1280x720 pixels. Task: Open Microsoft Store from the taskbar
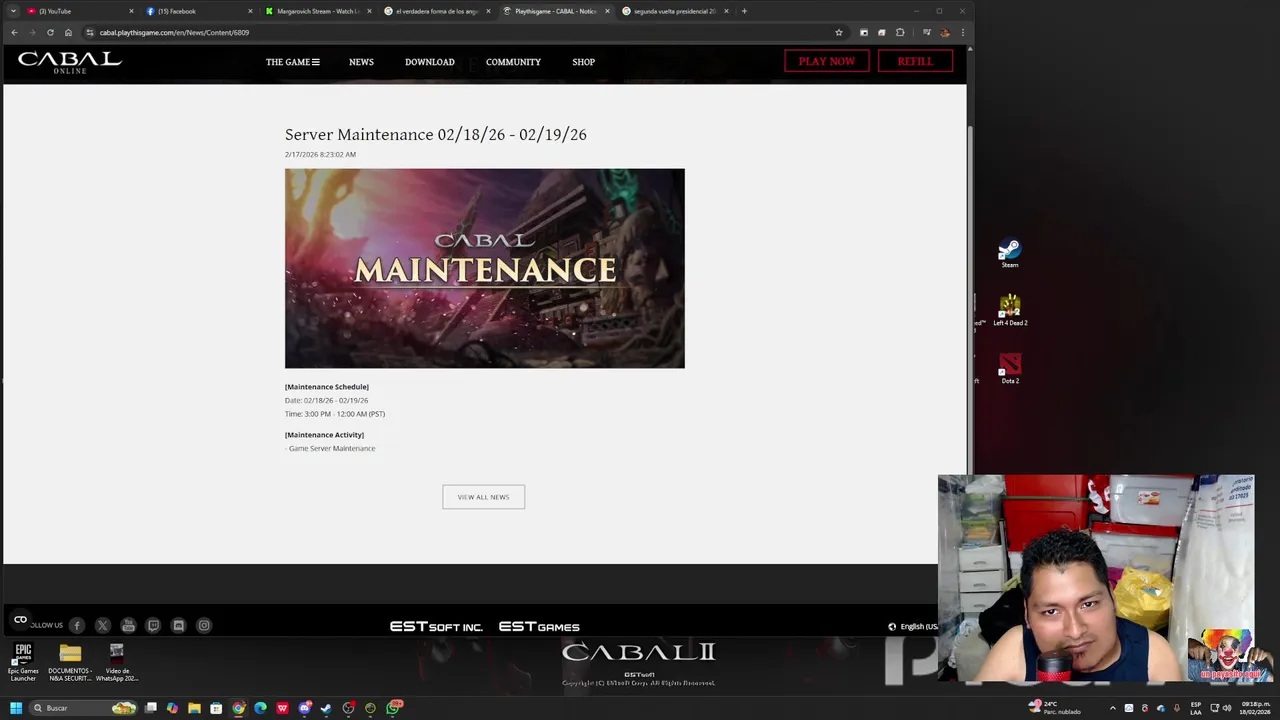click(216, 708)
